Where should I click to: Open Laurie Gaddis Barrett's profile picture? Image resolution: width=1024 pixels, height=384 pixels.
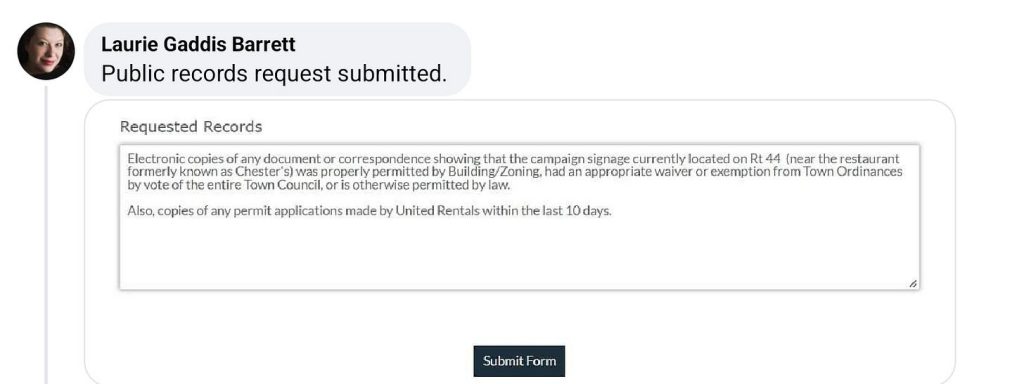coord(46,51)
